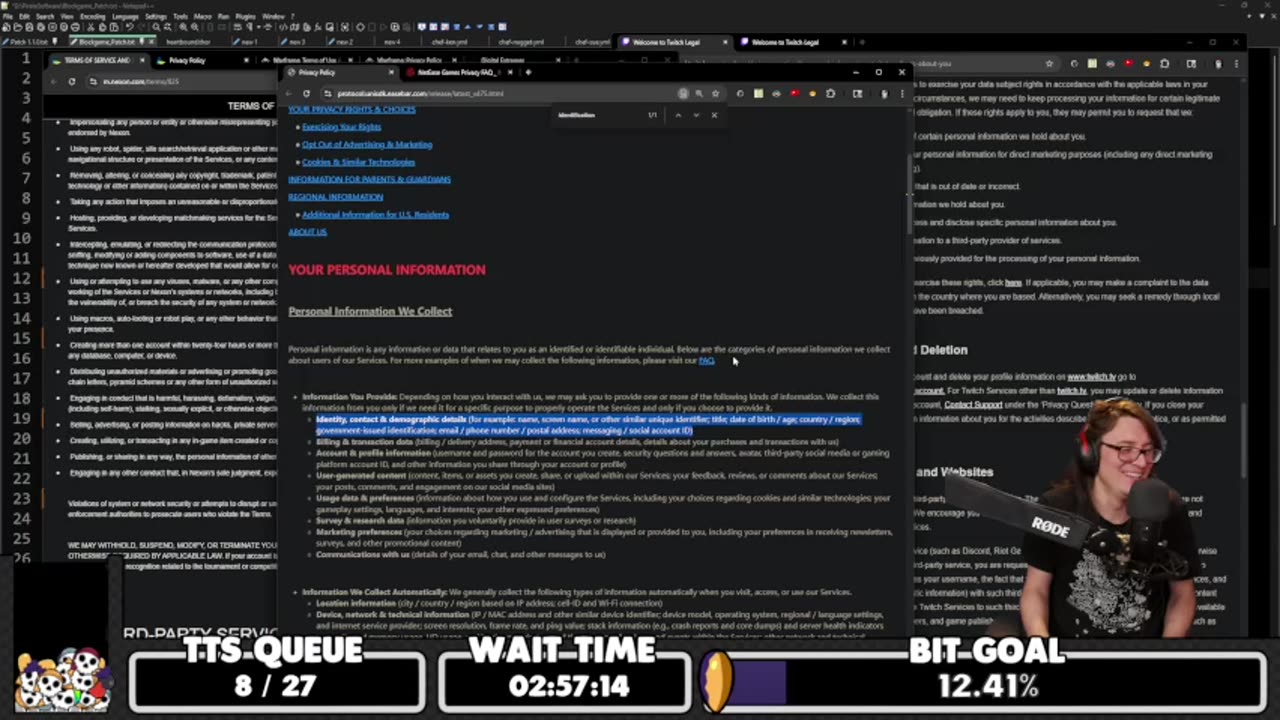This screenshot has height=720, width=1280.
Task: View site information for the front Privacy Policy page
Action: coord(327,93)
